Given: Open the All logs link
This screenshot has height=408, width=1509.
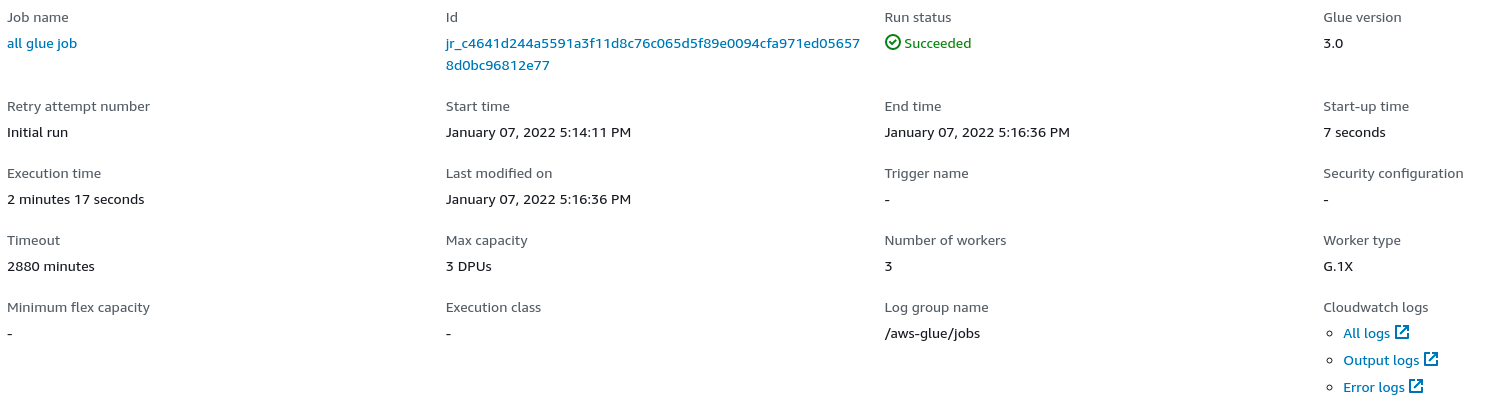Looking at the screenshot, I should click(x=1366, y=333).
